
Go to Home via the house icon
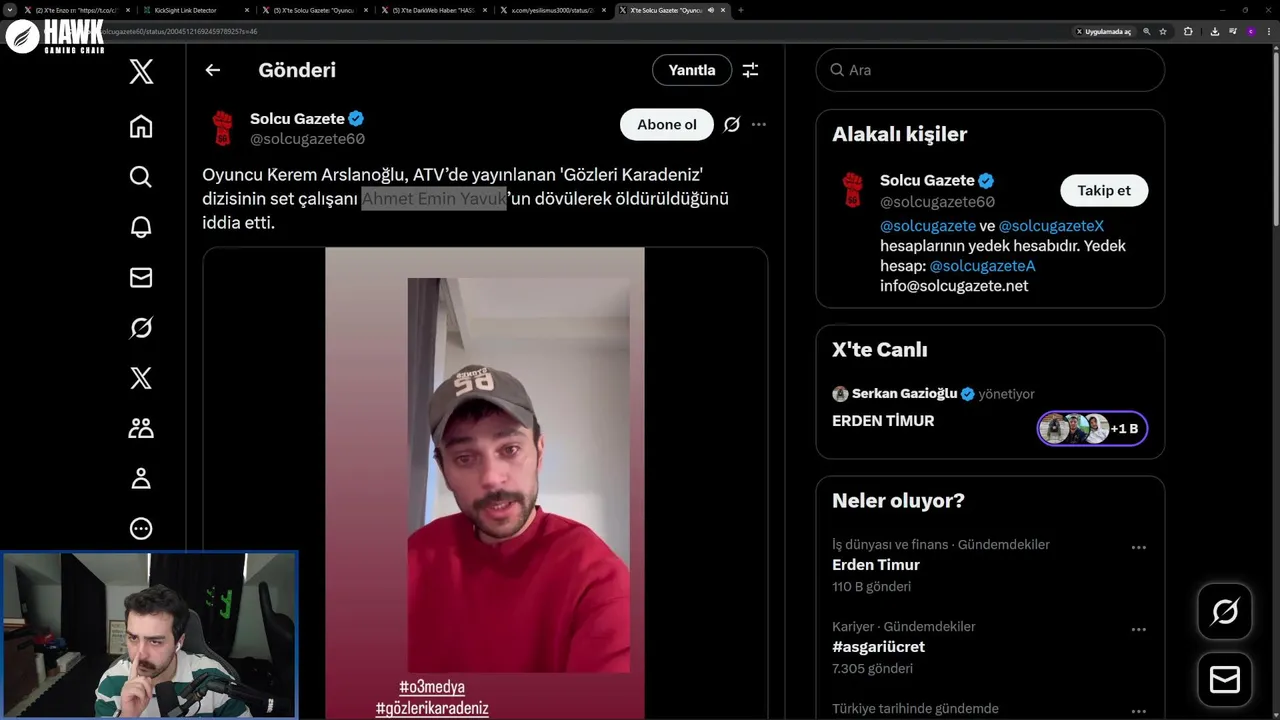(x=141, y=126)
